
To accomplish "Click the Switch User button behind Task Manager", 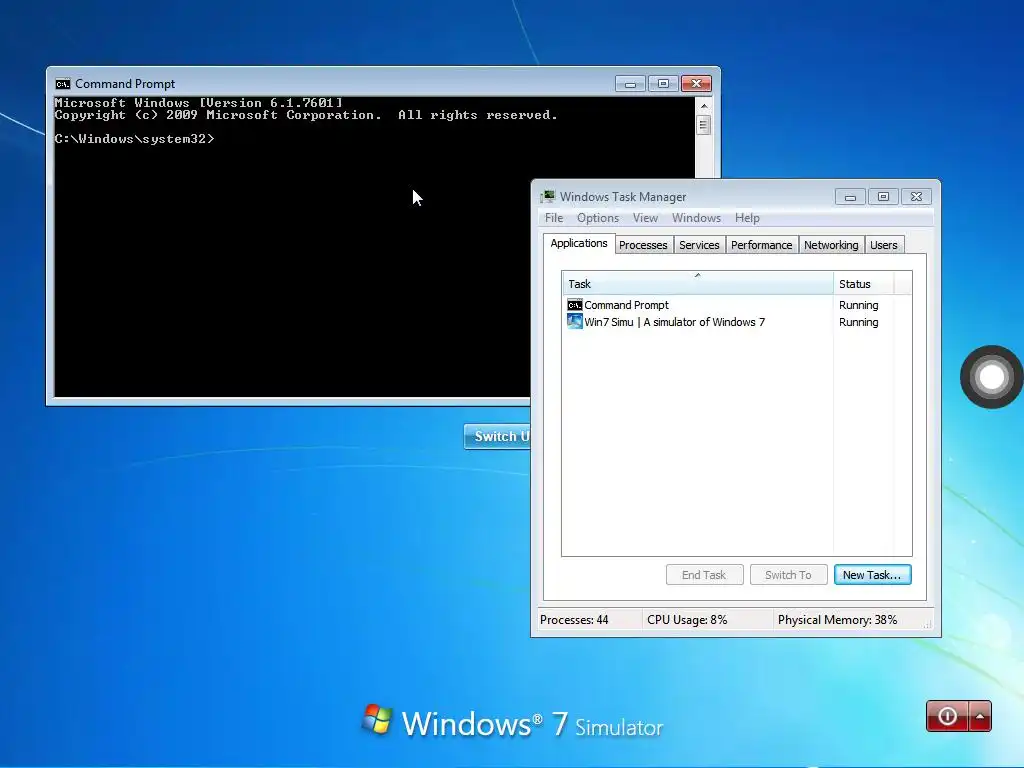I will (x=498, y=436).
